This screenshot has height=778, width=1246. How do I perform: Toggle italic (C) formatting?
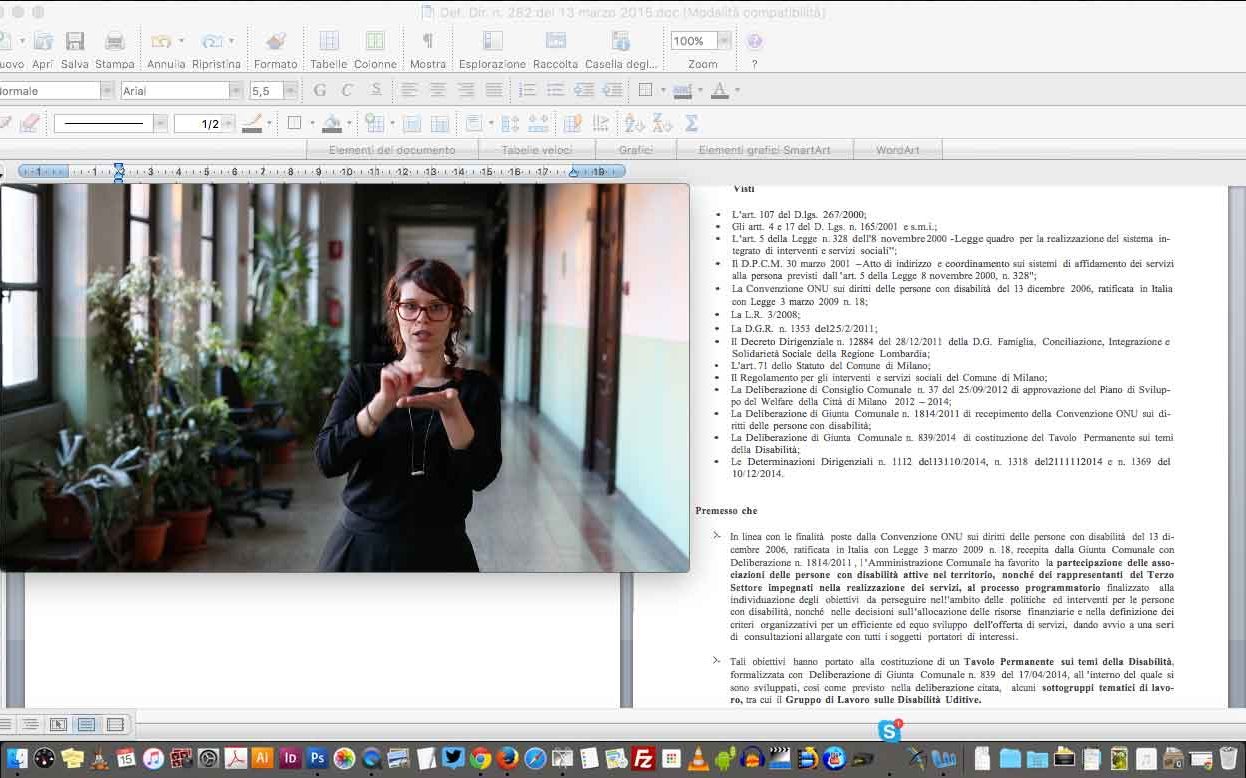pyautogui.click(x=347, y=91)
